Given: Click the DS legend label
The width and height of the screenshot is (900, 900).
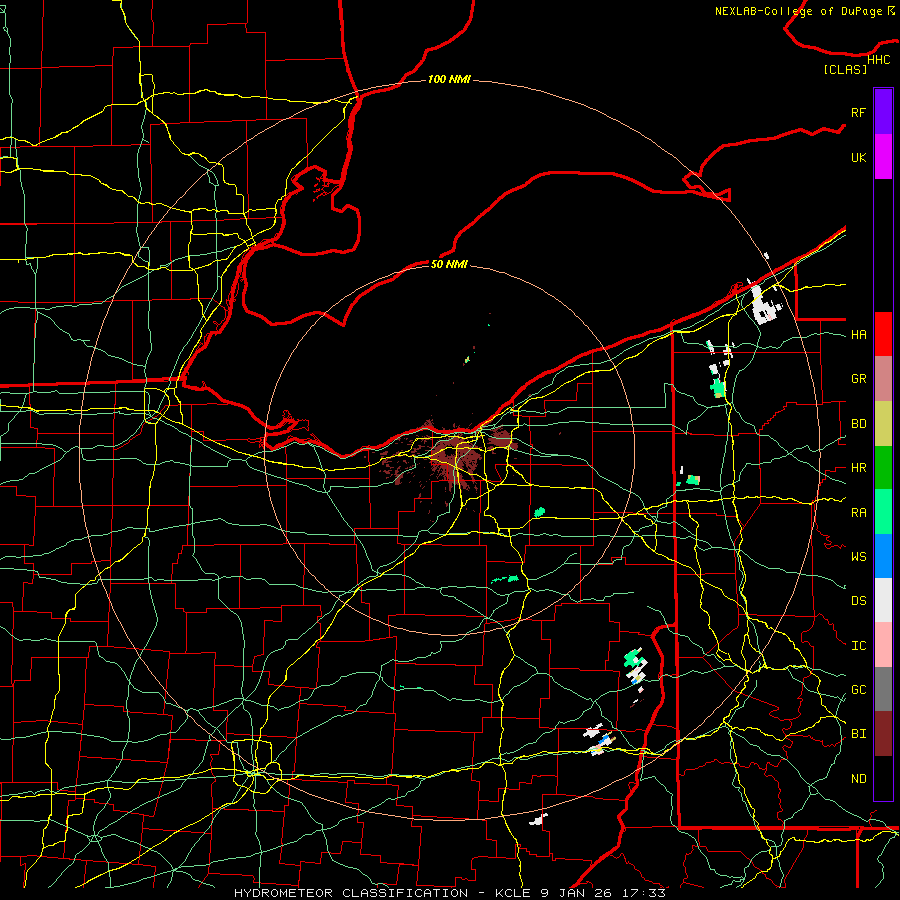Looking at the screenshot, I should click(858, 600).
